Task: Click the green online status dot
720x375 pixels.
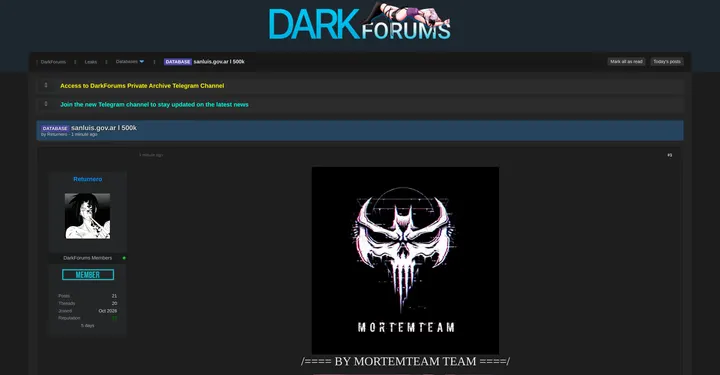Action: click(124, 258)
